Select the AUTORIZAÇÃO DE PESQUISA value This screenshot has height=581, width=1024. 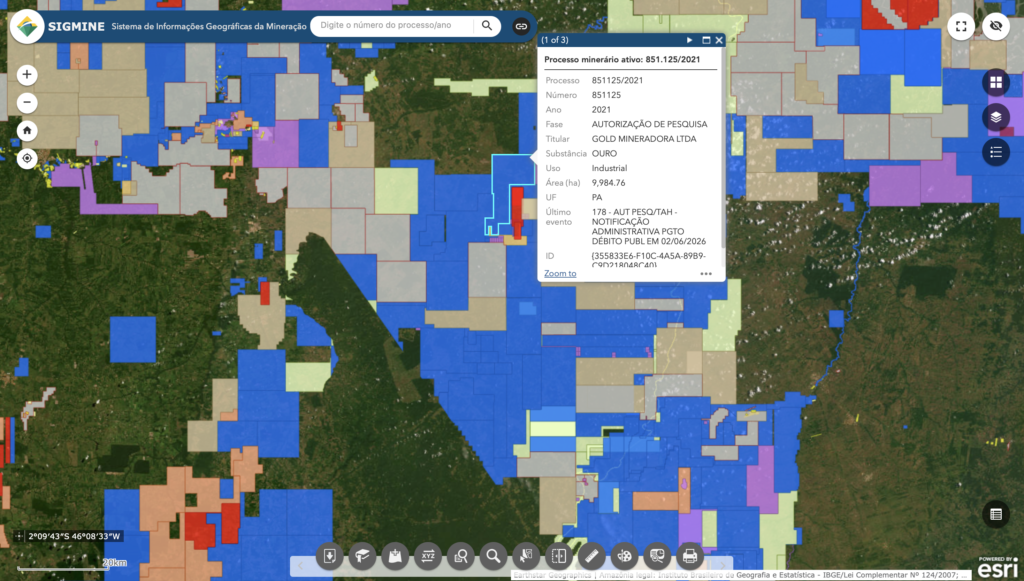tap(649, 124)
